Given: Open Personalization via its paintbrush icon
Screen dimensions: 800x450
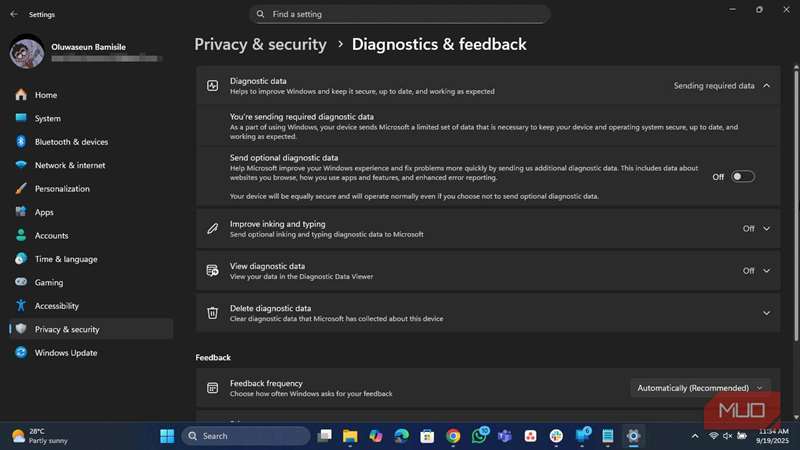Looking at the screenshot, I should pyautogui.click(x=20, y=189).
